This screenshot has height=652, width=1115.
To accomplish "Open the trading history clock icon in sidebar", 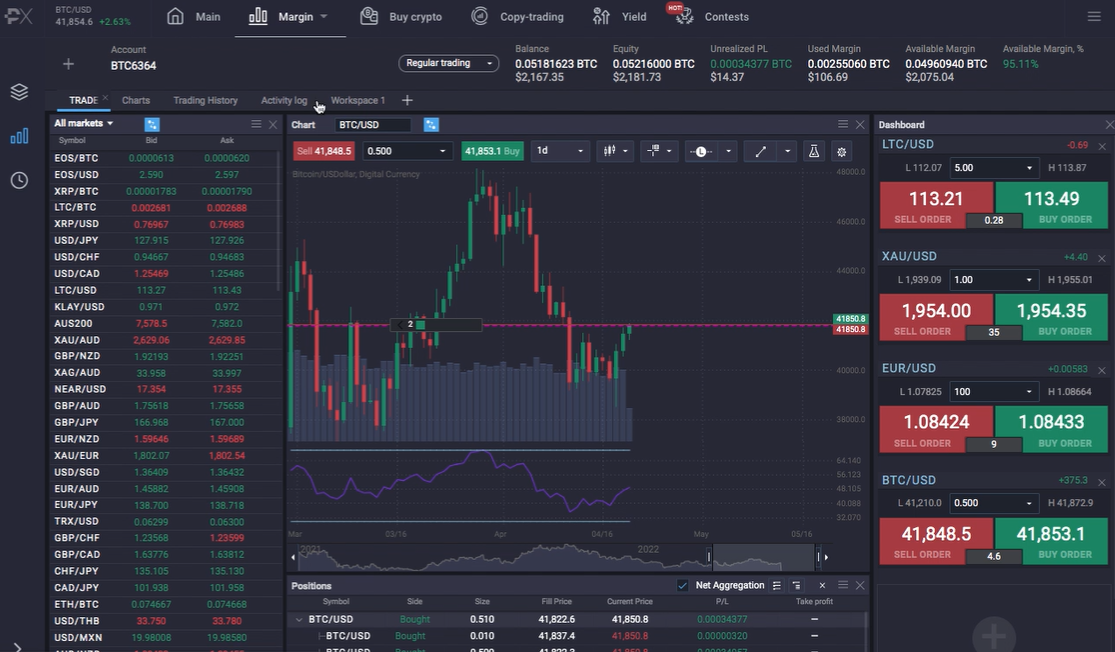I will [18, 180].
